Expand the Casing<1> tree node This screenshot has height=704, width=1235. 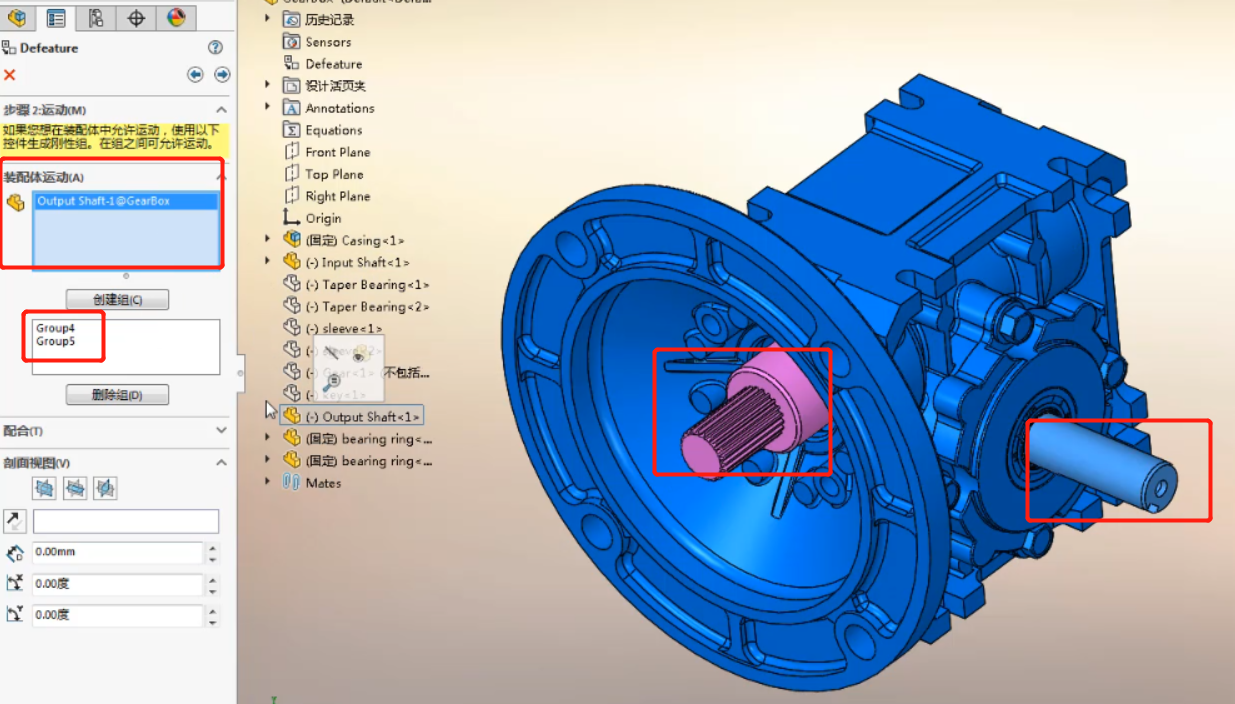[x=267, y=240]
